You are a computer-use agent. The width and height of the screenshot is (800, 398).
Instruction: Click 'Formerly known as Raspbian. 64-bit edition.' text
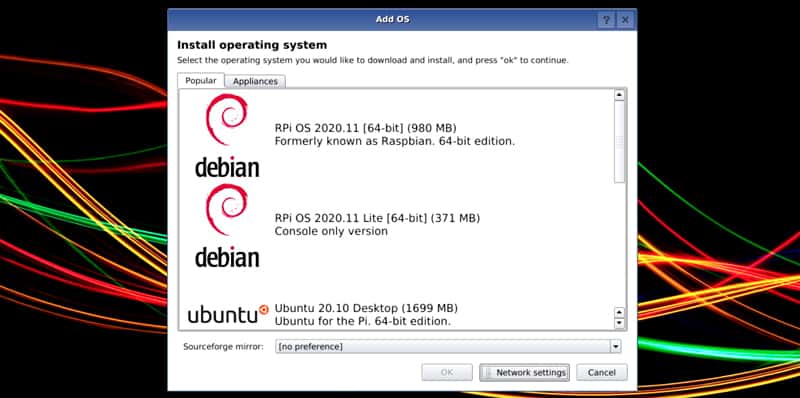[x=394, y=141]
